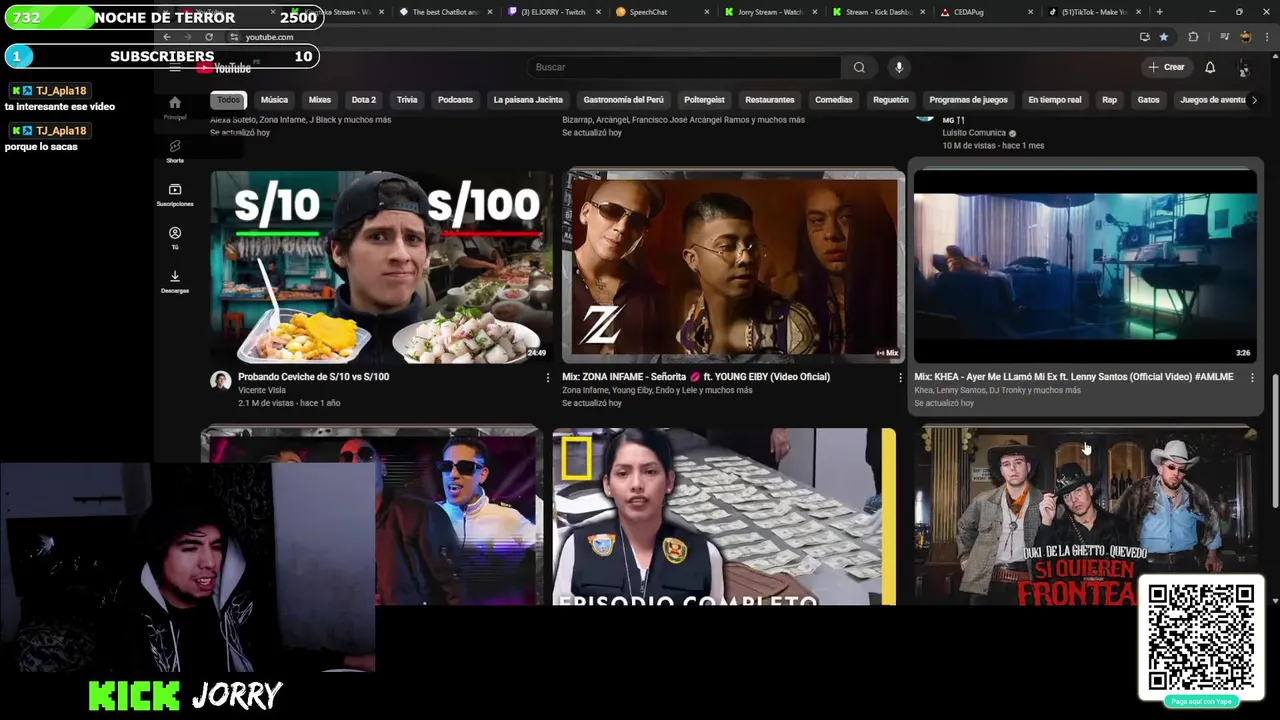Image resolution: width=1280 pixels, height=720 pixels.
Task: Select the Restaurantes filter chip
Action: [770, 100]
